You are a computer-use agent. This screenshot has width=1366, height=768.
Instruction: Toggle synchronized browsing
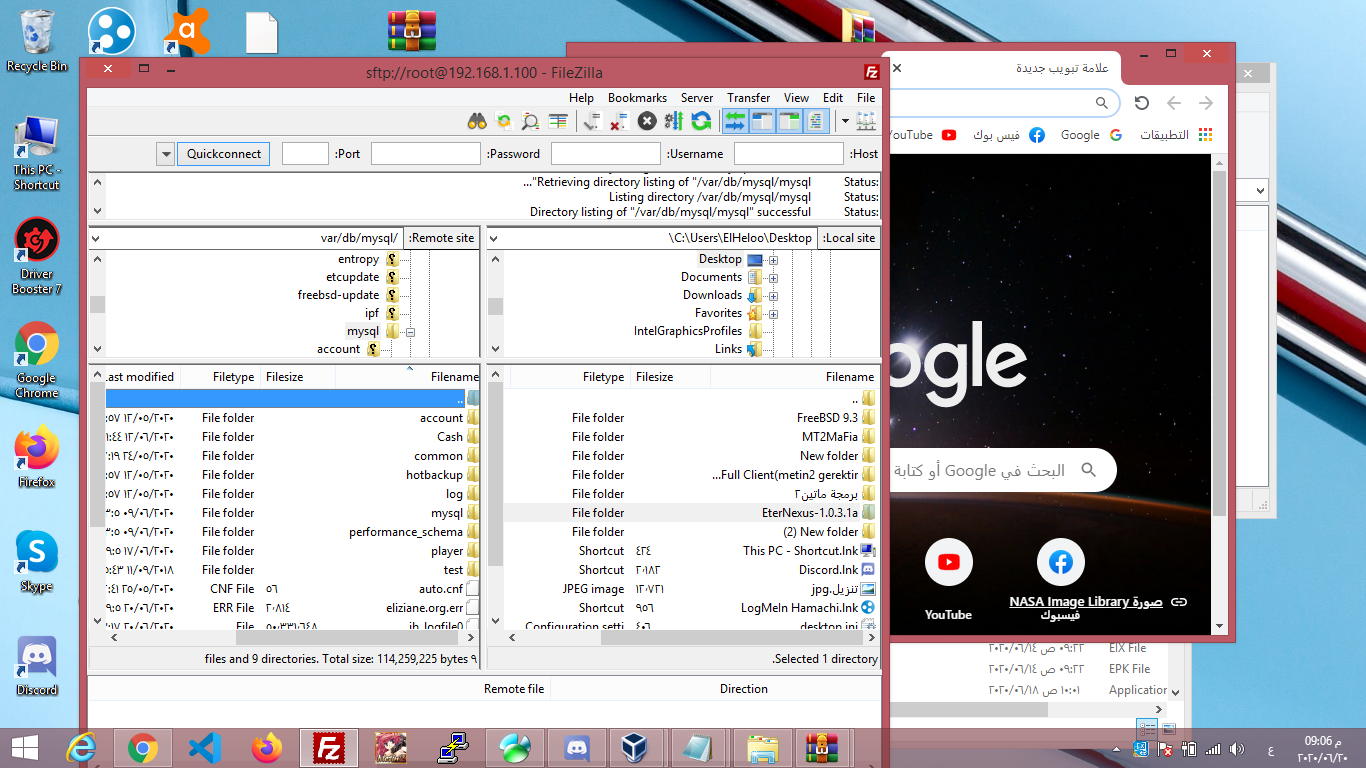pos(504,121)
